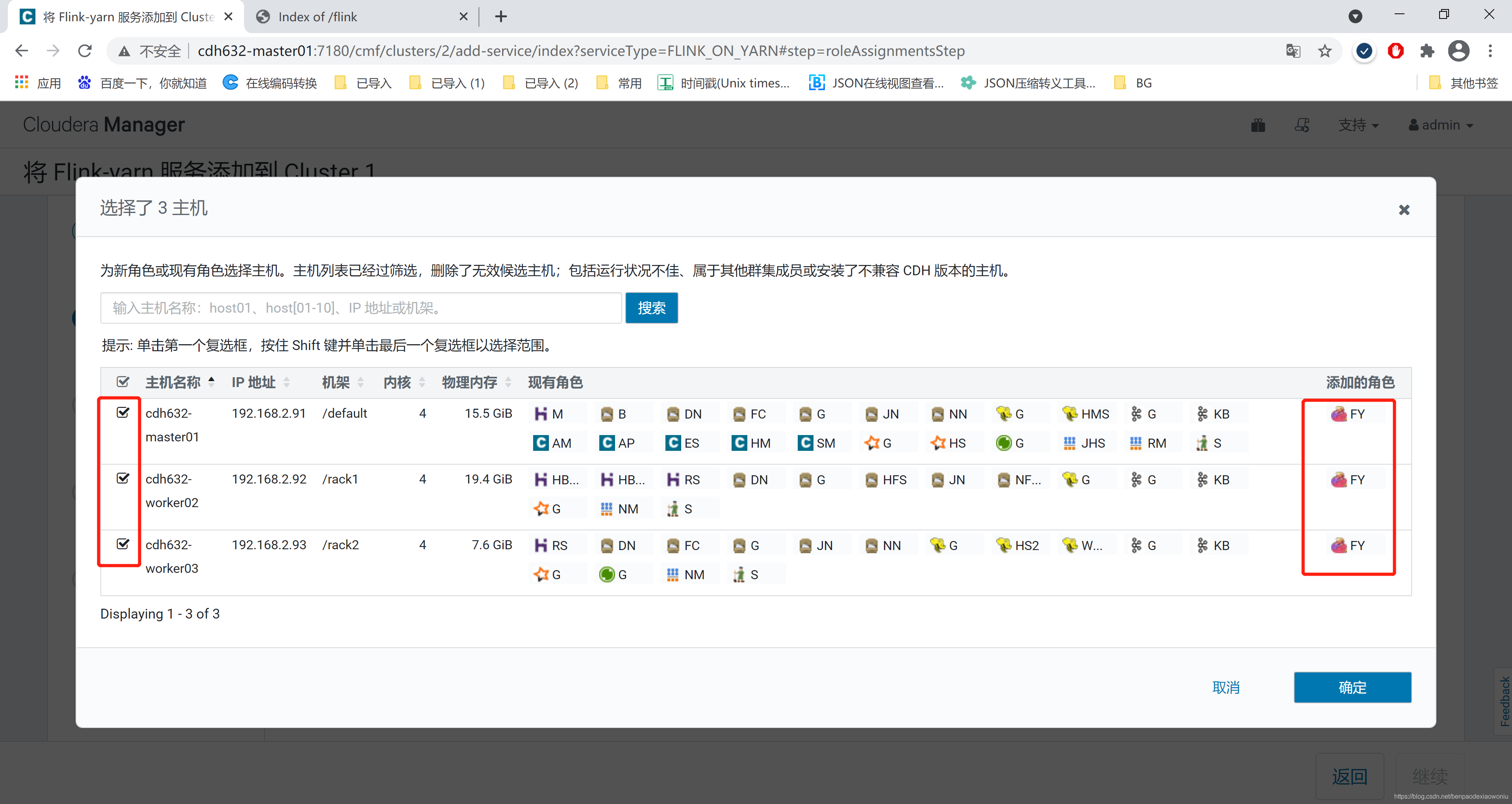The image size is (1512, 804).
Task: Open a new browser tab
Action: (501, 17)
